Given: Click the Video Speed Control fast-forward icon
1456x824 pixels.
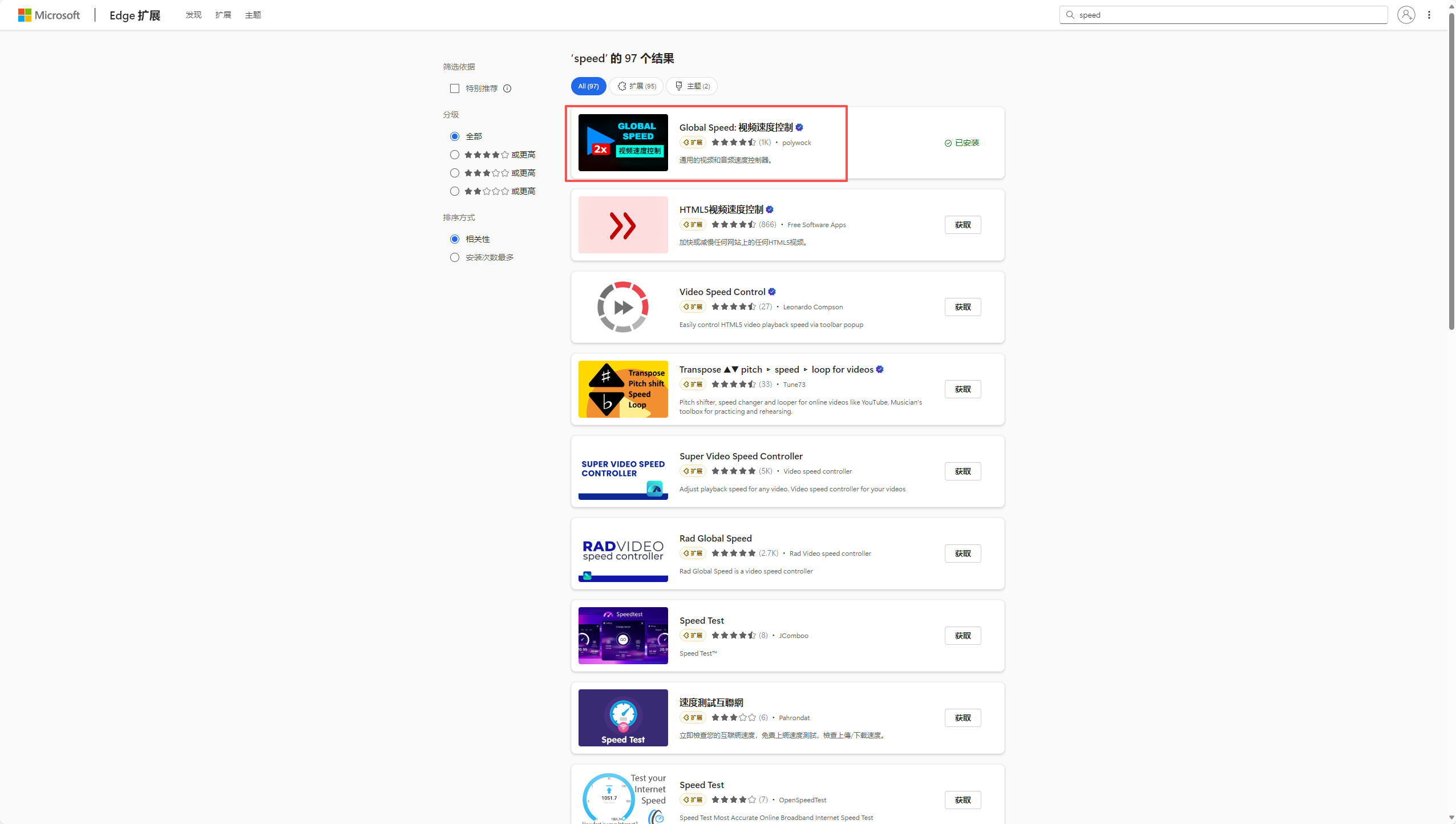Looking at the screenshot, I should click(623, 307).
